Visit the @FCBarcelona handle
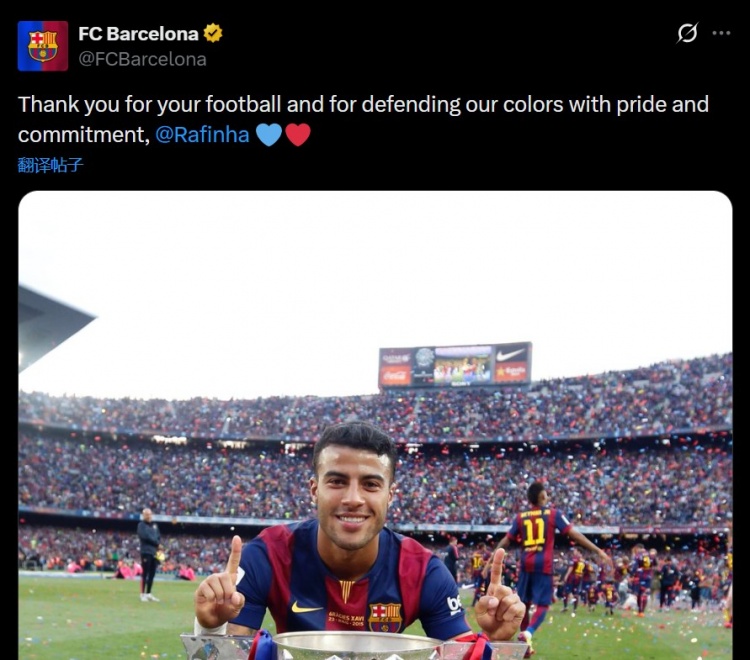This screenshot has width=750, height=660. [143, 59]
